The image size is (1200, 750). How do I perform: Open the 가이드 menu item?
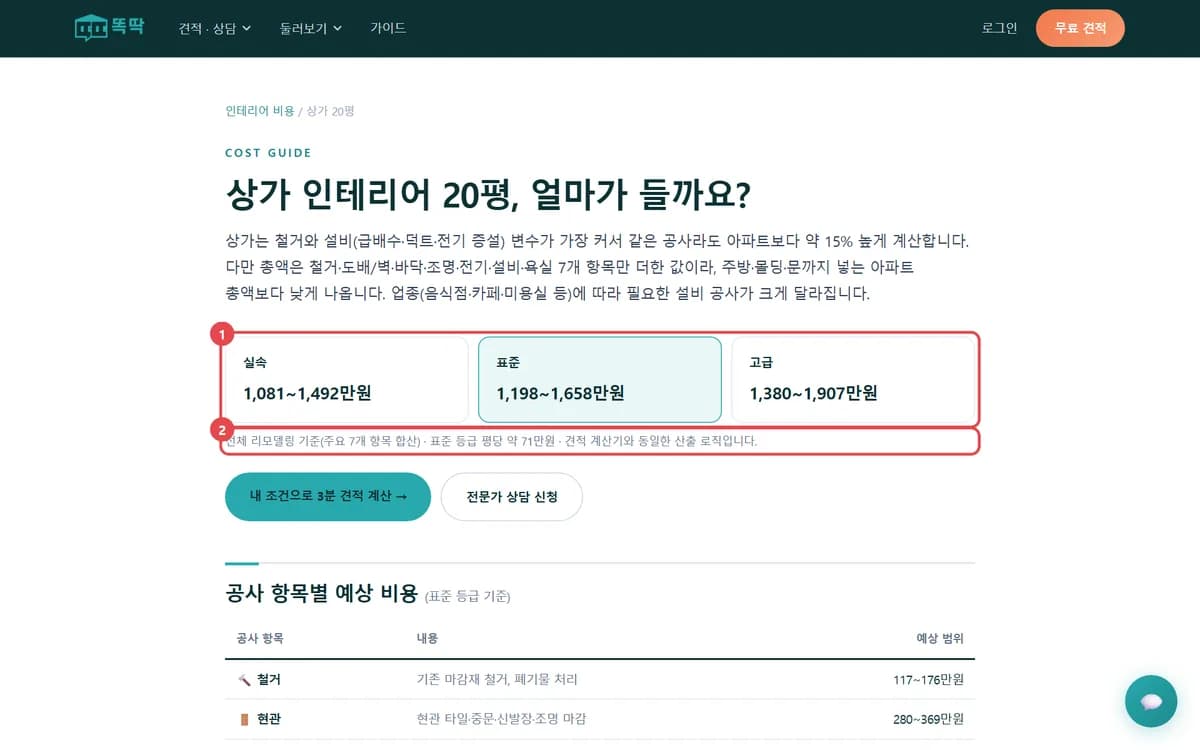(388, 28)
